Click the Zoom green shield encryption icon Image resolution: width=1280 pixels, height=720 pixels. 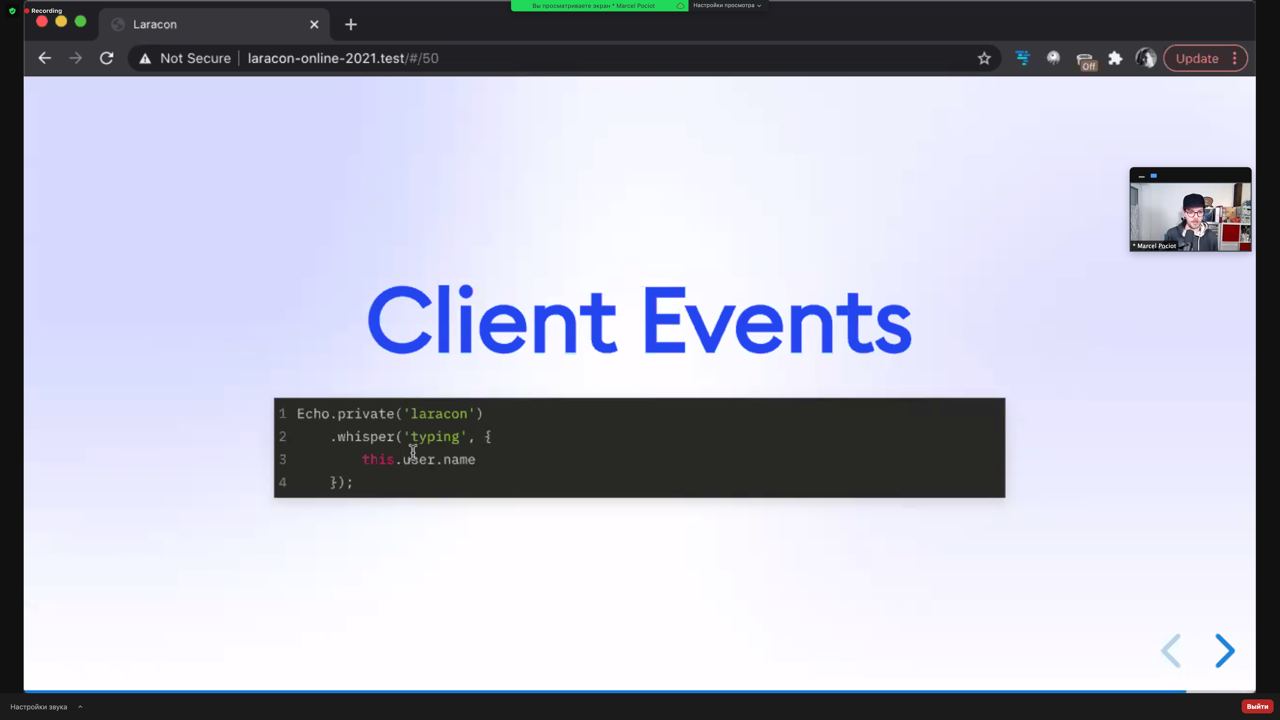point(12,11)
